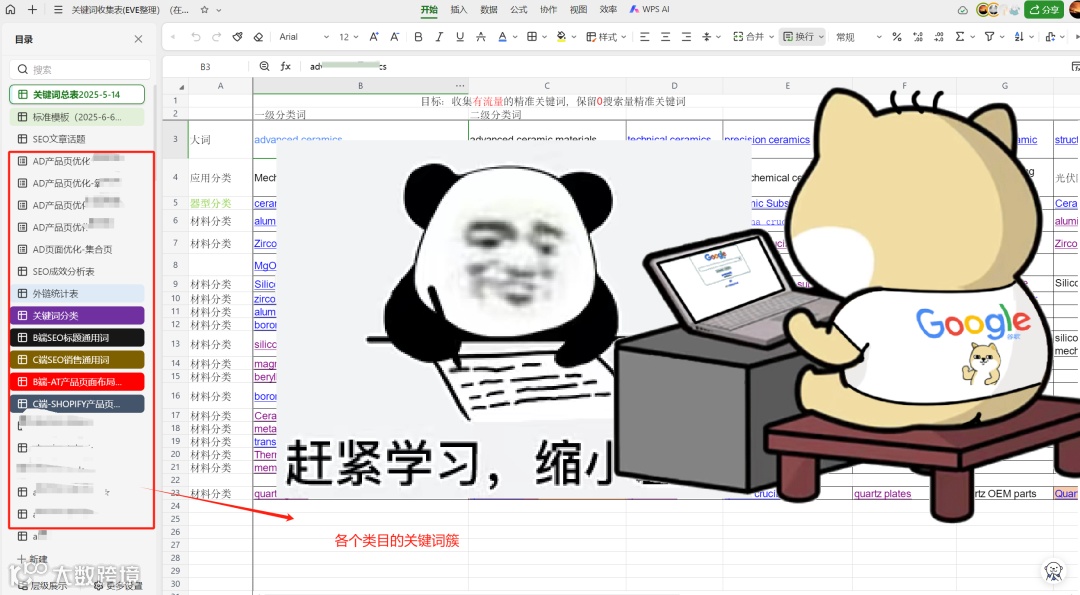Open the SEO成效分析表 sheet
Image resolution: width=1080 pixels, height=595 pixels.
point(77,271)
